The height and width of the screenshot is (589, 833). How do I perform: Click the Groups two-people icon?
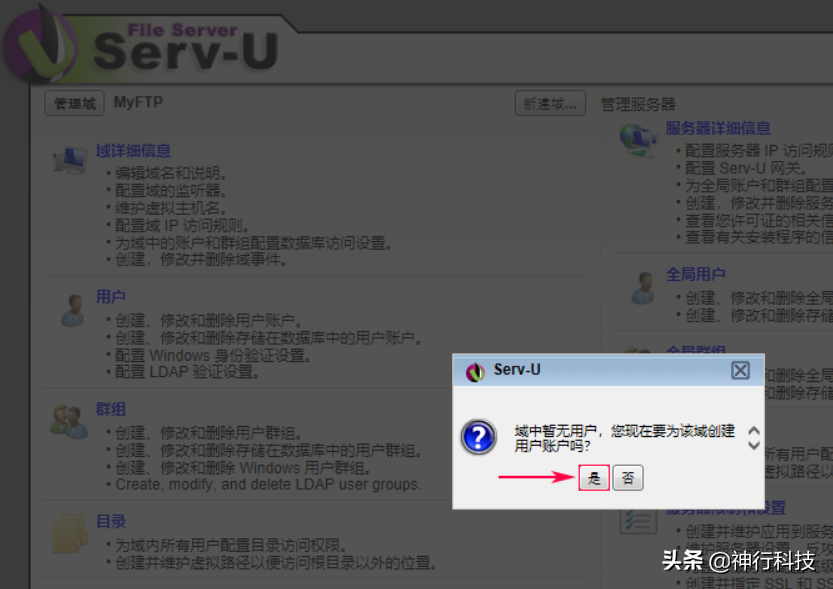pos(69,421)
